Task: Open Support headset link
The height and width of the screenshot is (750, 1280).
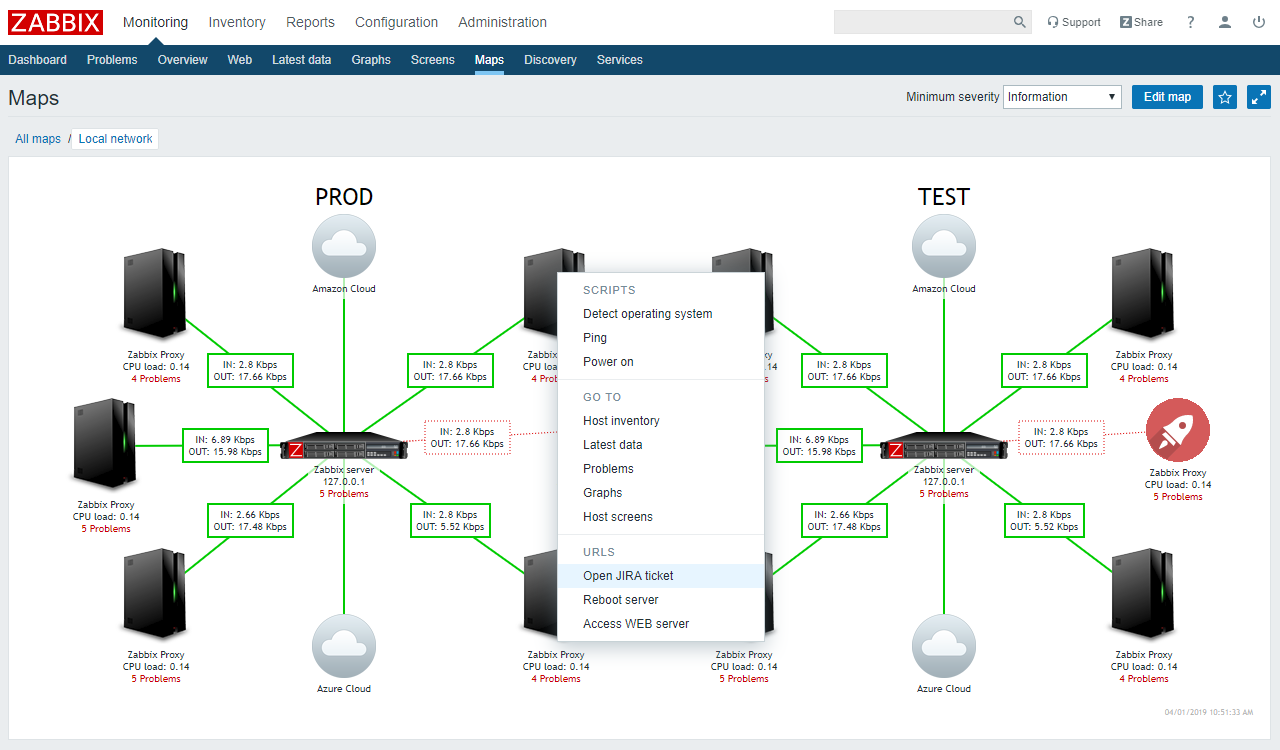Action: pyautogui.click(x=1074, y=22)
